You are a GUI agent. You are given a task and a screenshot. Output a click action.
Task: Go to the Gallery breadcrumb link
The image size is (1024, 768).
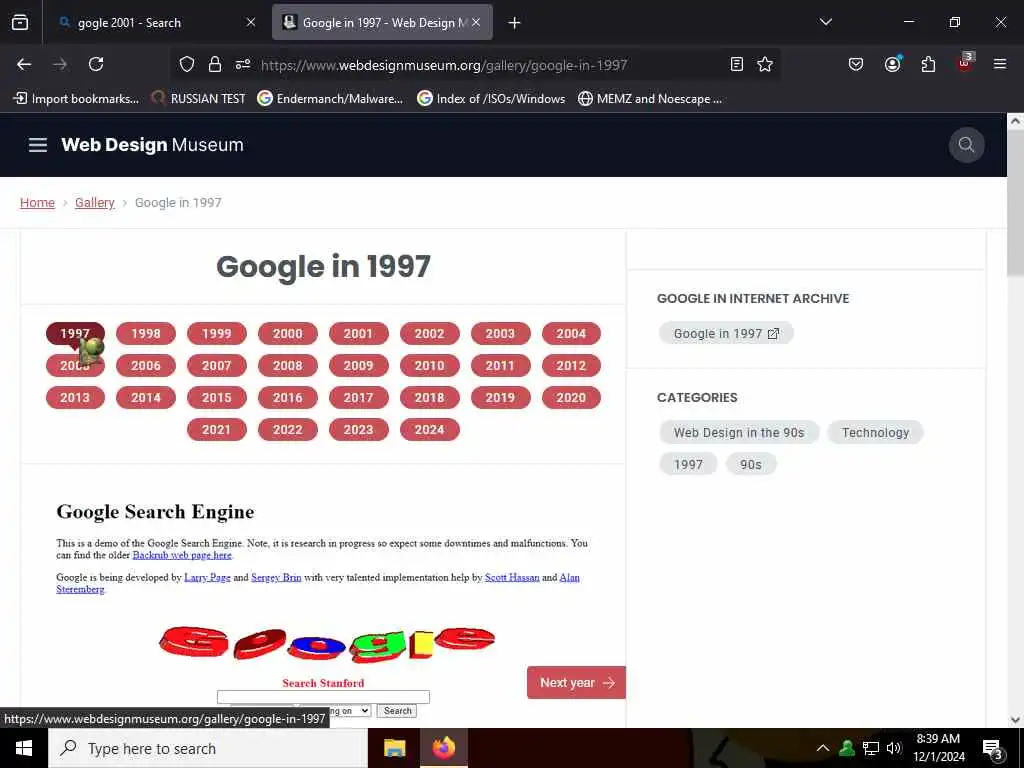point(95,202)
